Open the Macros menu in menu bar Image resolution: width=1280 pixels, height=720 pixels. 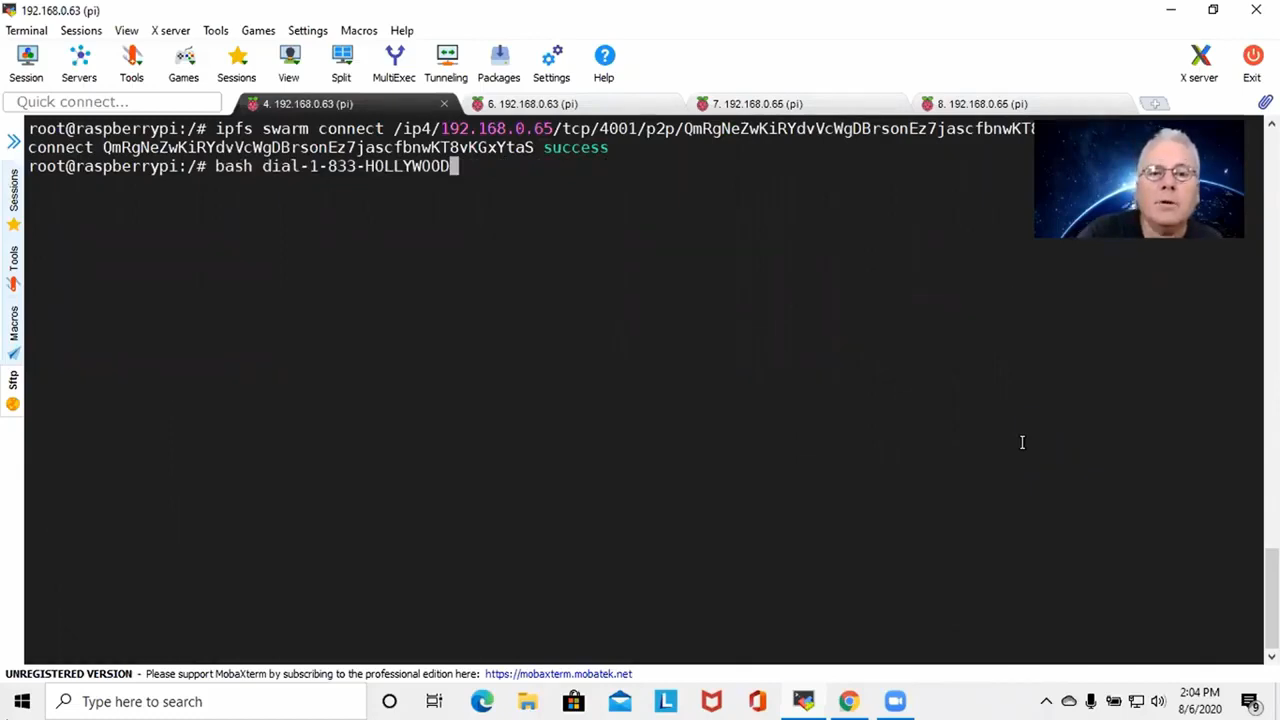point(359,30)
